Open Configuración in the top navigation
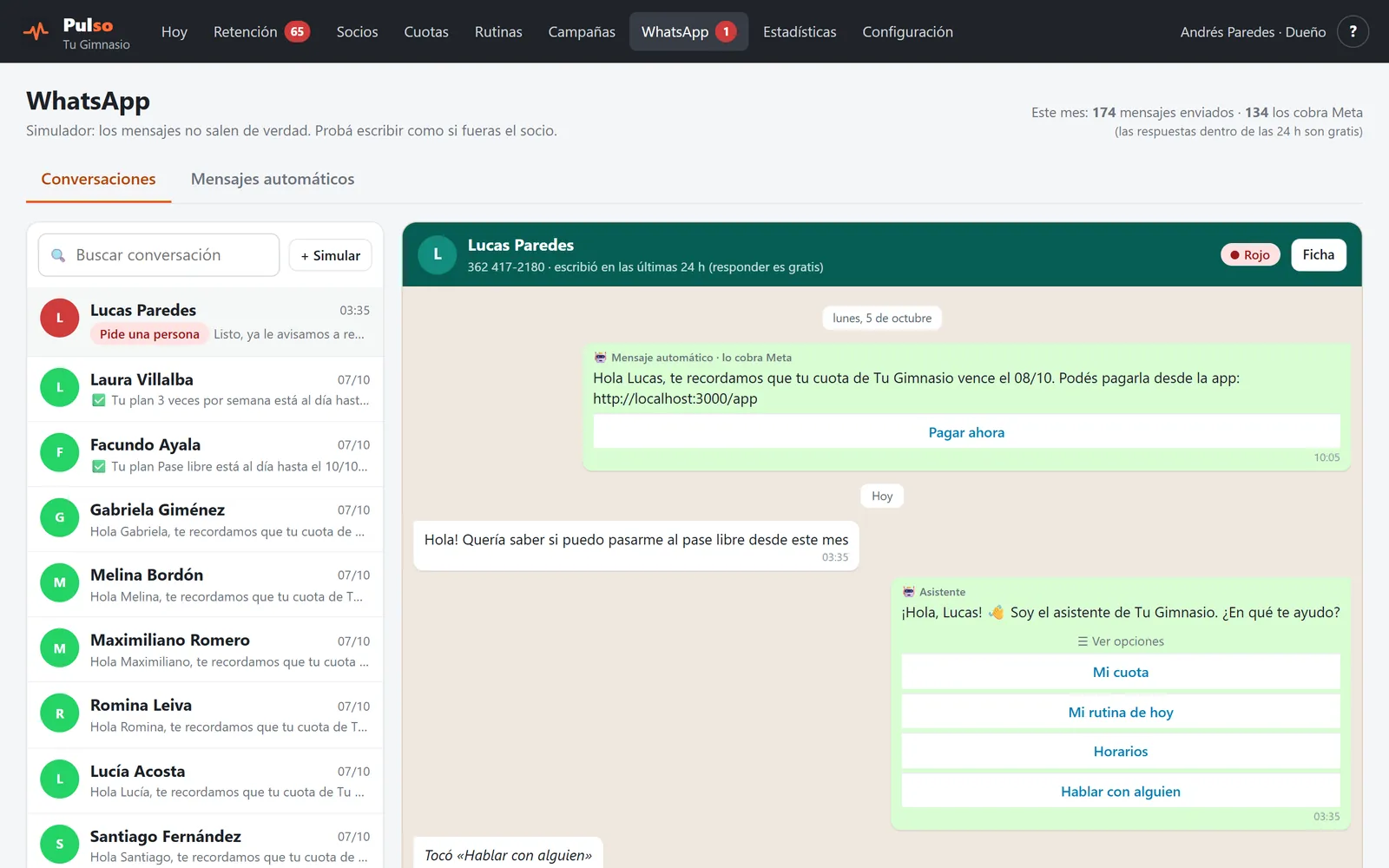This screenshot has height=868, width=1389. click(x=907, y=31)
